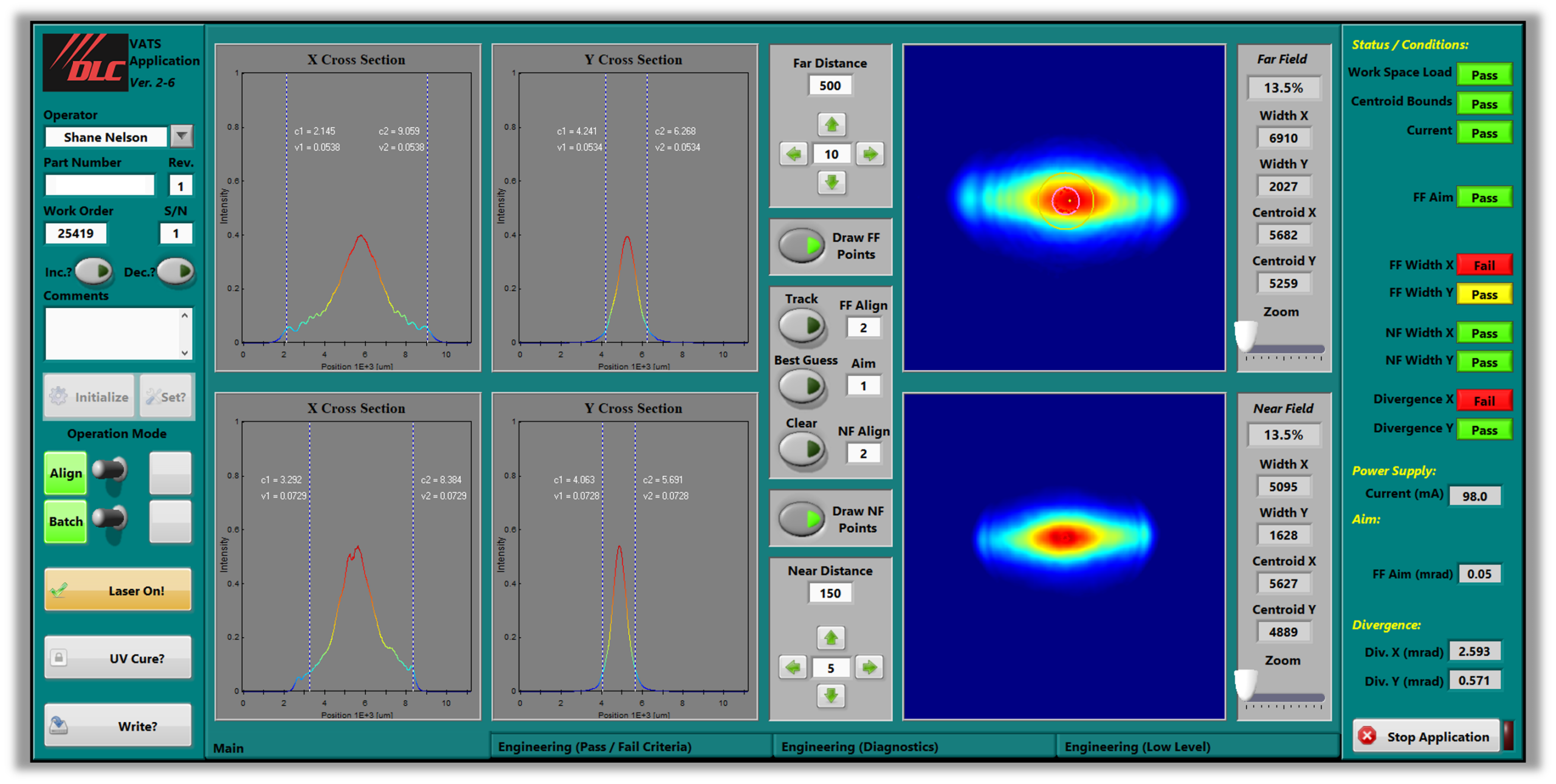Screen dimensions: 1556x784
Task: Click Near Distance up arrow
Action: tap(830, 638)
